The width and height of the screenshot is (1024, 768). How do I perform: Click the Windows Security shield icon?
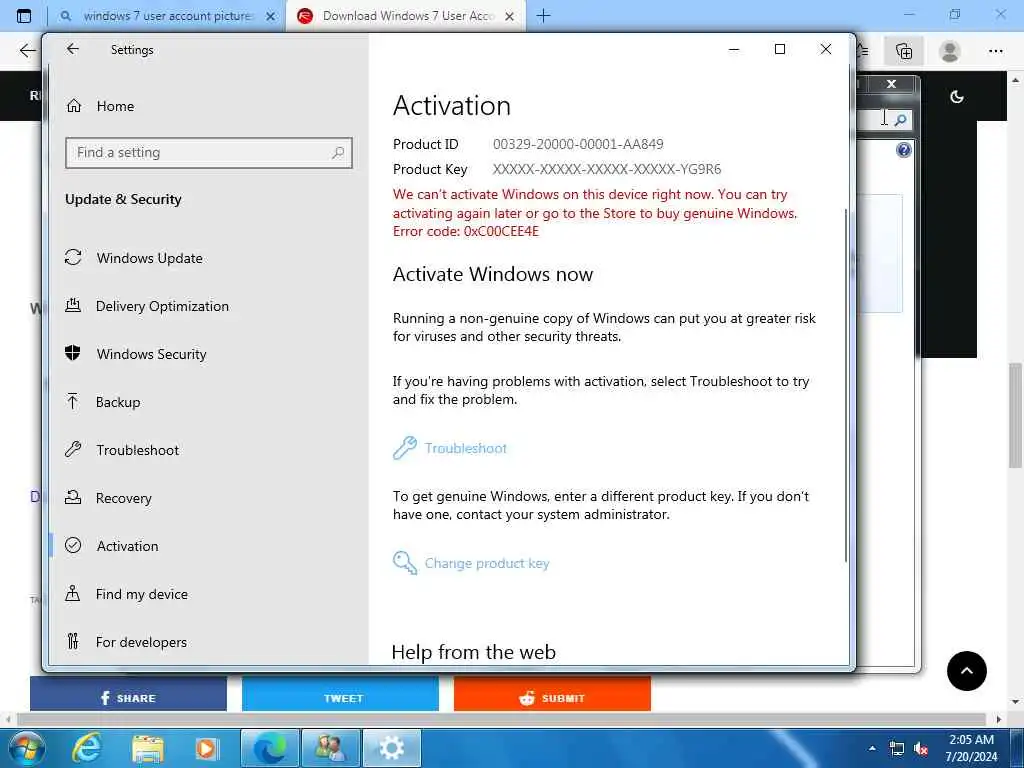click(x=72, y=353)
